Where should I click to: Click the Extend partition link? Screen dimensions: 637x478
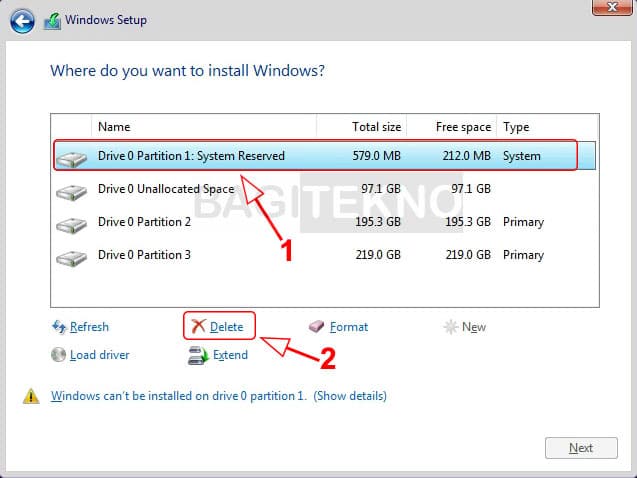click(230, 355)
